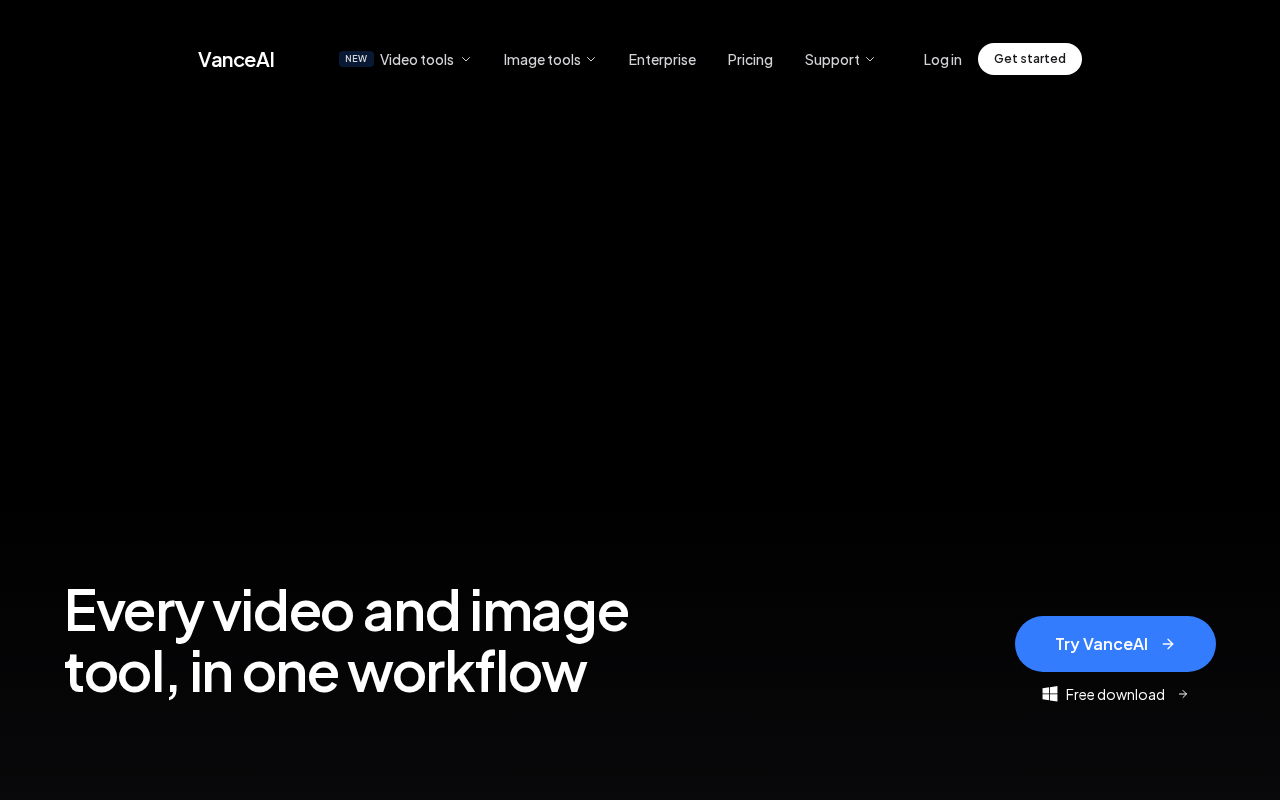Click the arrow icon inside Try VanceAI
This screenshot has height=800, width=1280.
tap(1168, 644)
